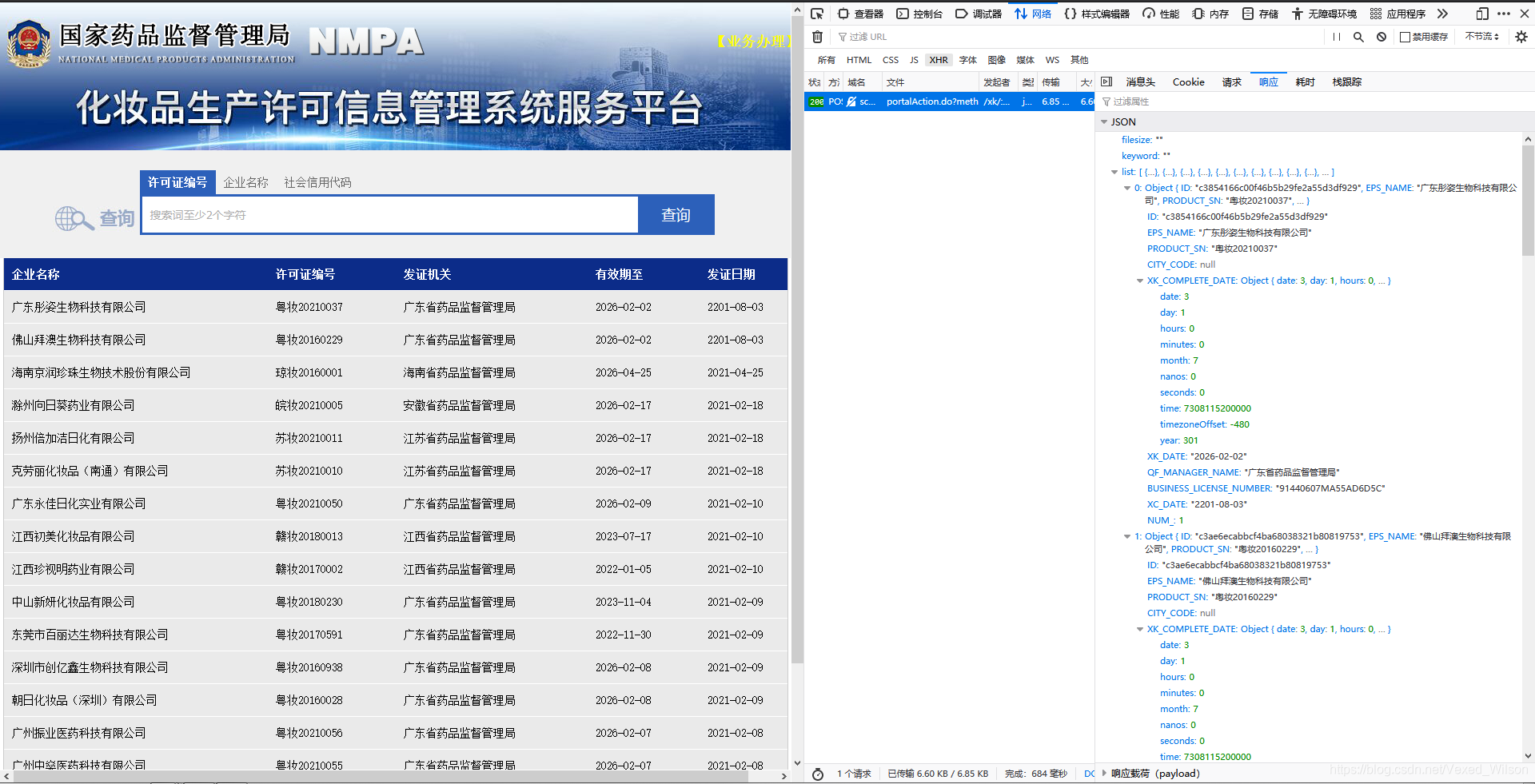Open the 存储 storage panel

[1260, 14]
